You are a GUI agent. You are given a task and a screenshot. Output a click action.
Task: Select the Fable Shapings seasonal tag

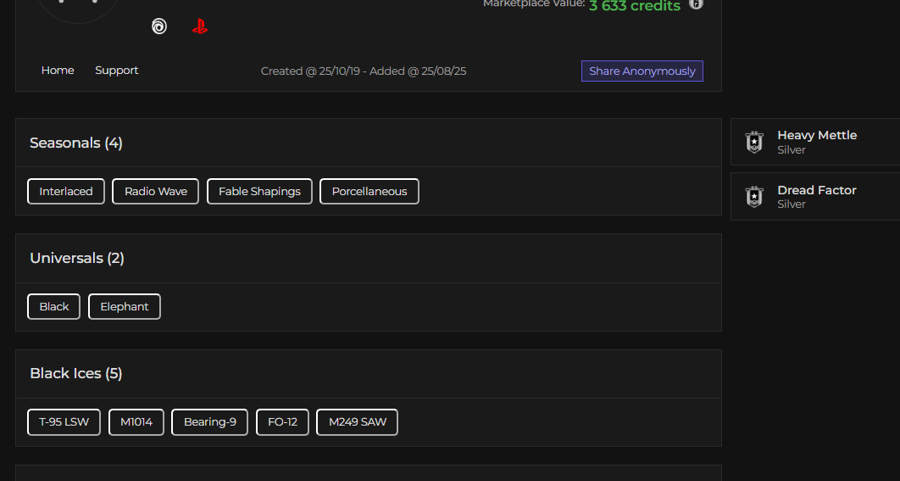coord(259,191)
